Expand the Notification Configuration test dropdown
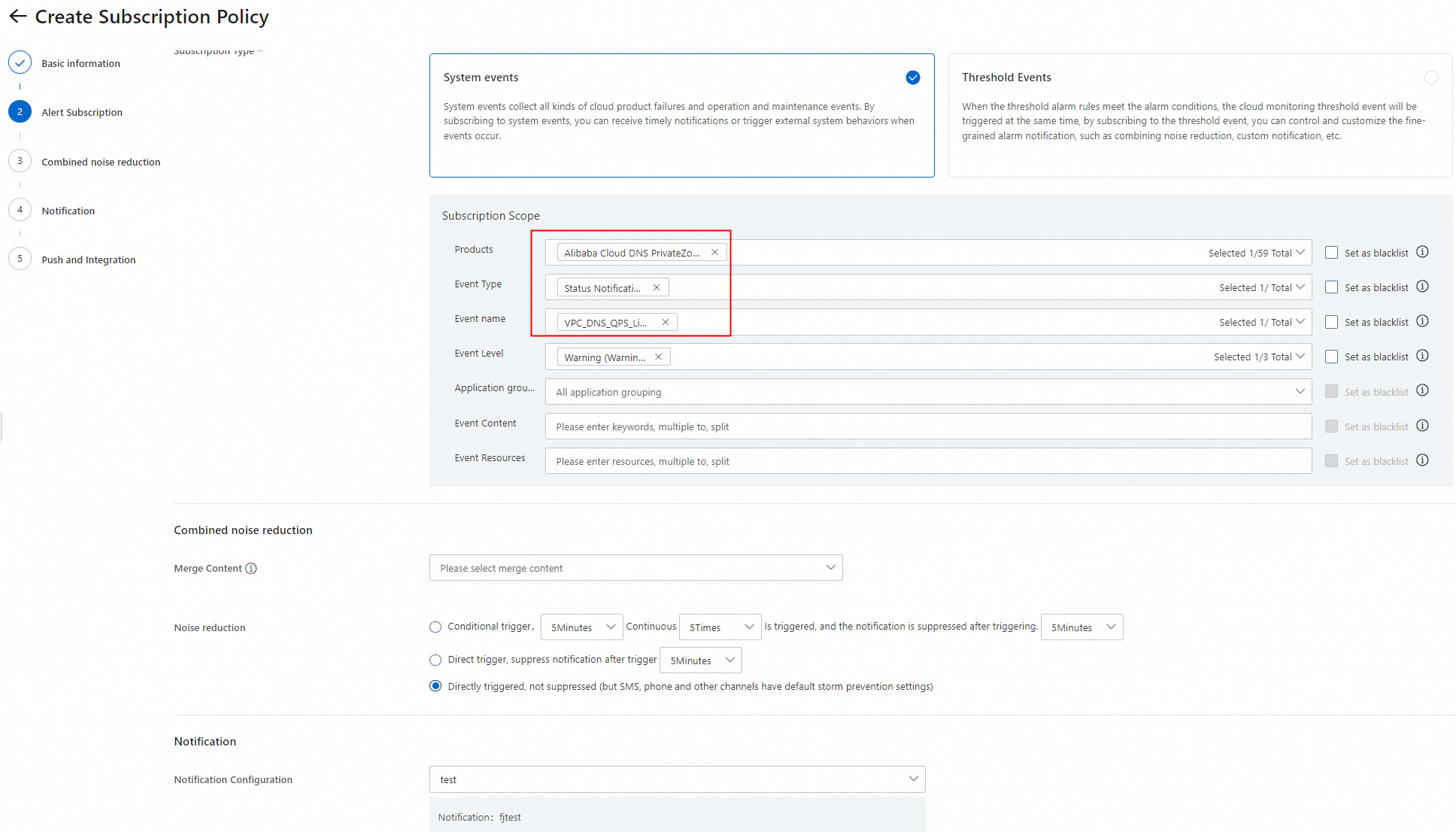 pyautogui.click(x=677, y=779)
